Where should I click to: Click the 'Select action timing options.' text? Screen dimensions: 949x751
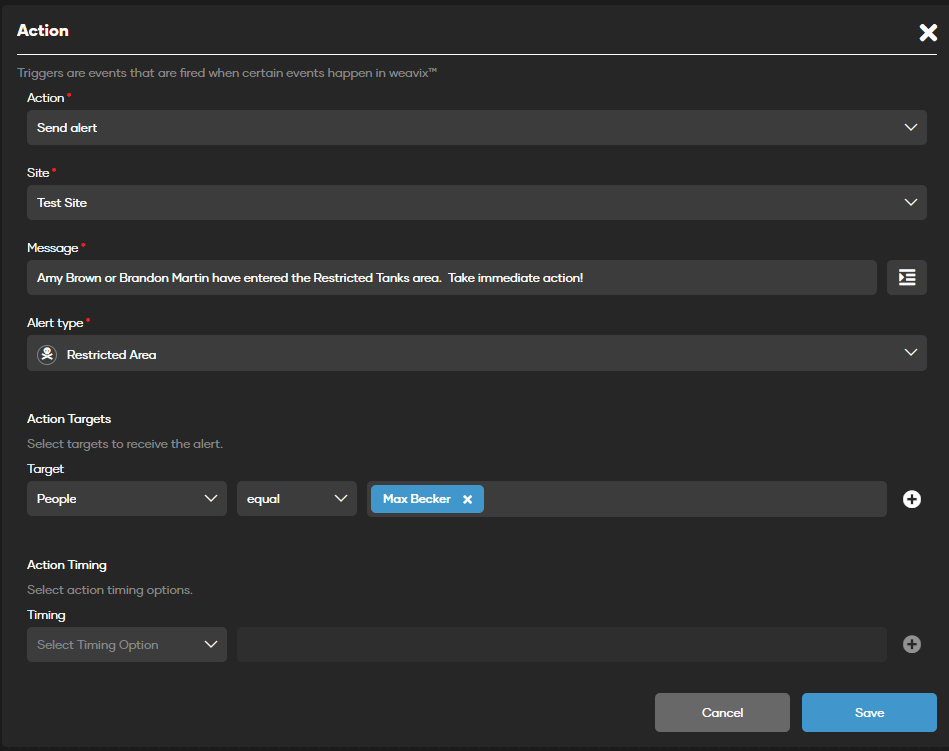point(110,589)
